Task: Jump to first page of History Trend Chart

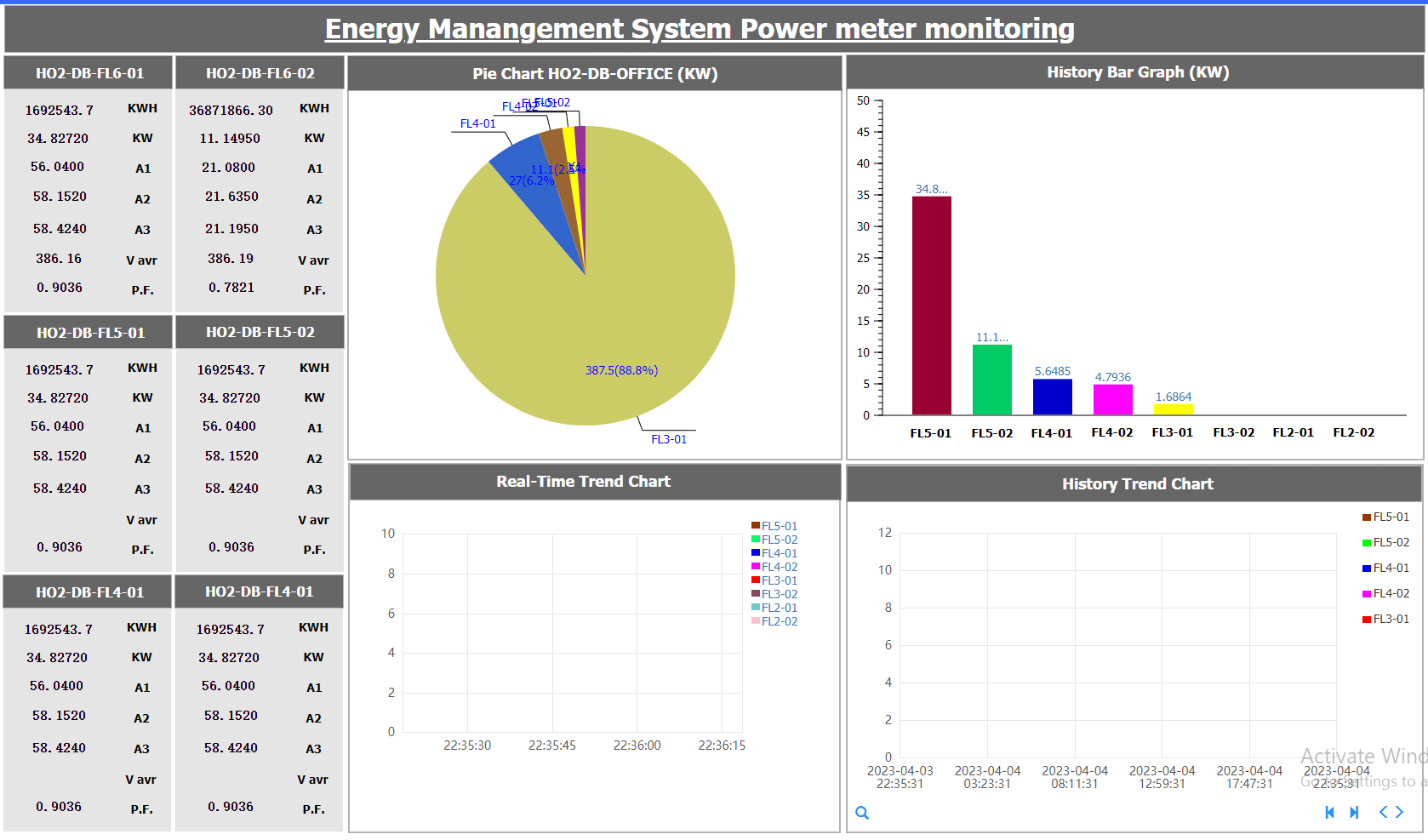Action: 1329,813
